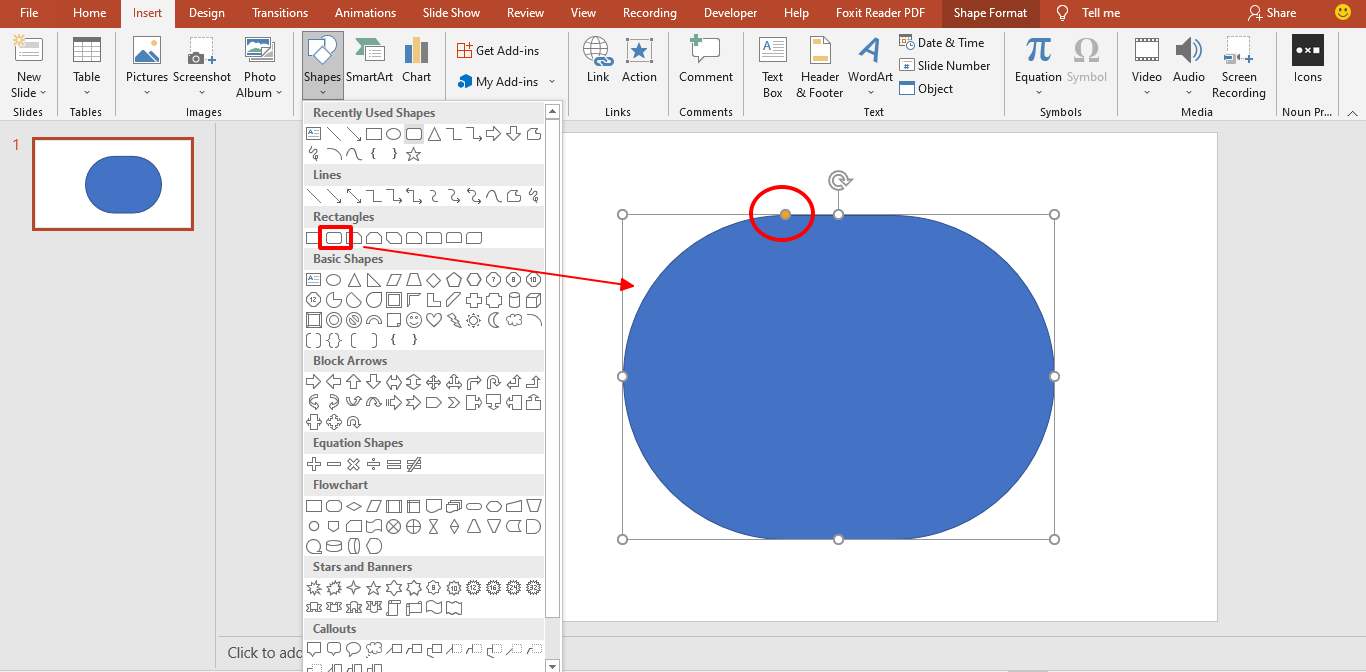Insert a Slide Number
Viewport: 1366px width, 672px height.
944,65
